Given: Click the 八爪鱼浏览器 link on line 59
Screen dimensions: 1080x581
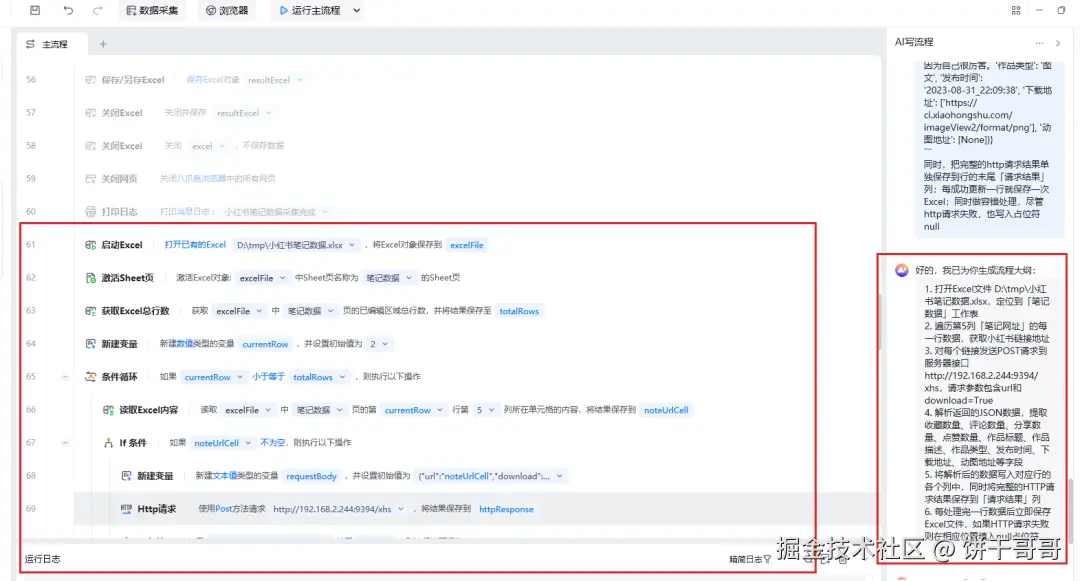Looking at the screenshot, I should 202,179.
